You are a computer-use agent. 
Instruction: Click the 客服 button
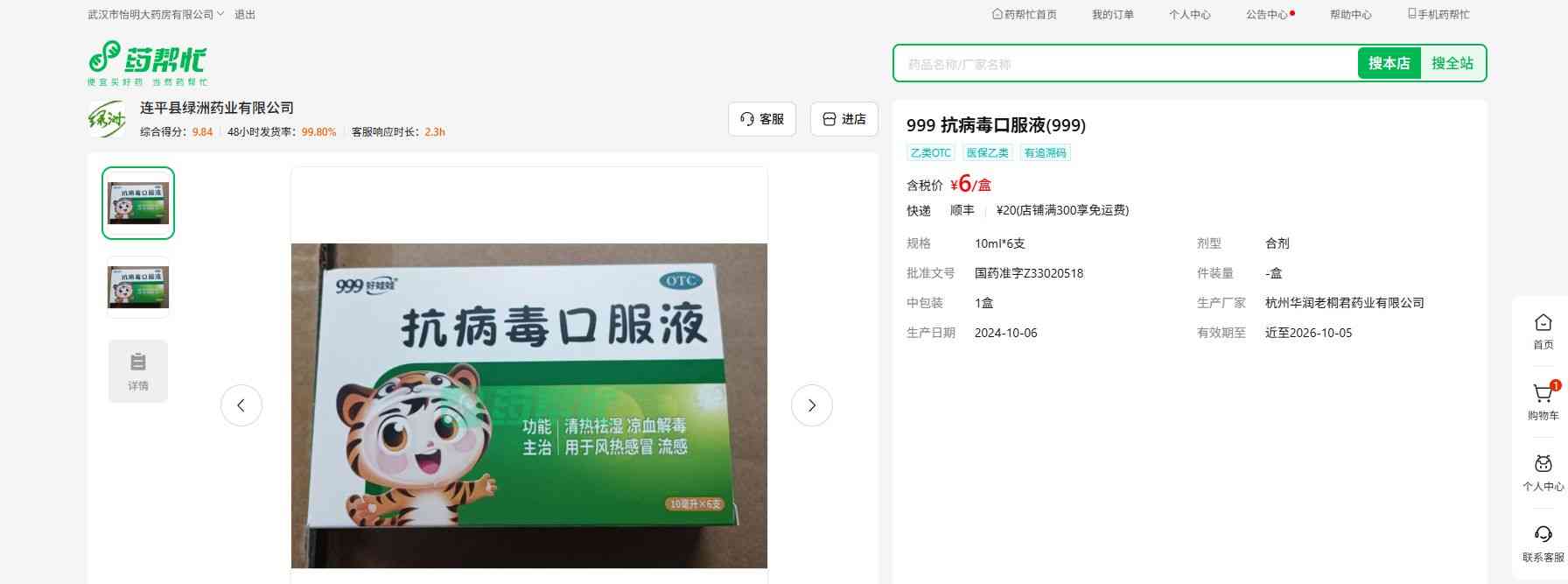(x=761, y=119)
